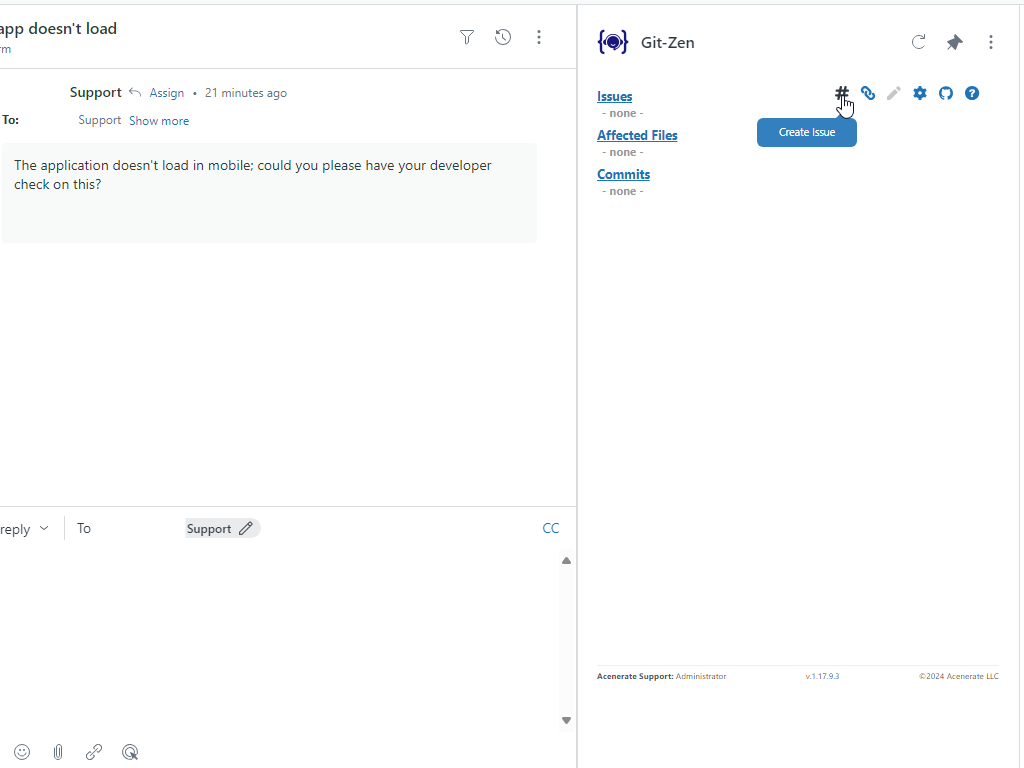Click the Commits section link
The image size is (1024, 768).
623,175
